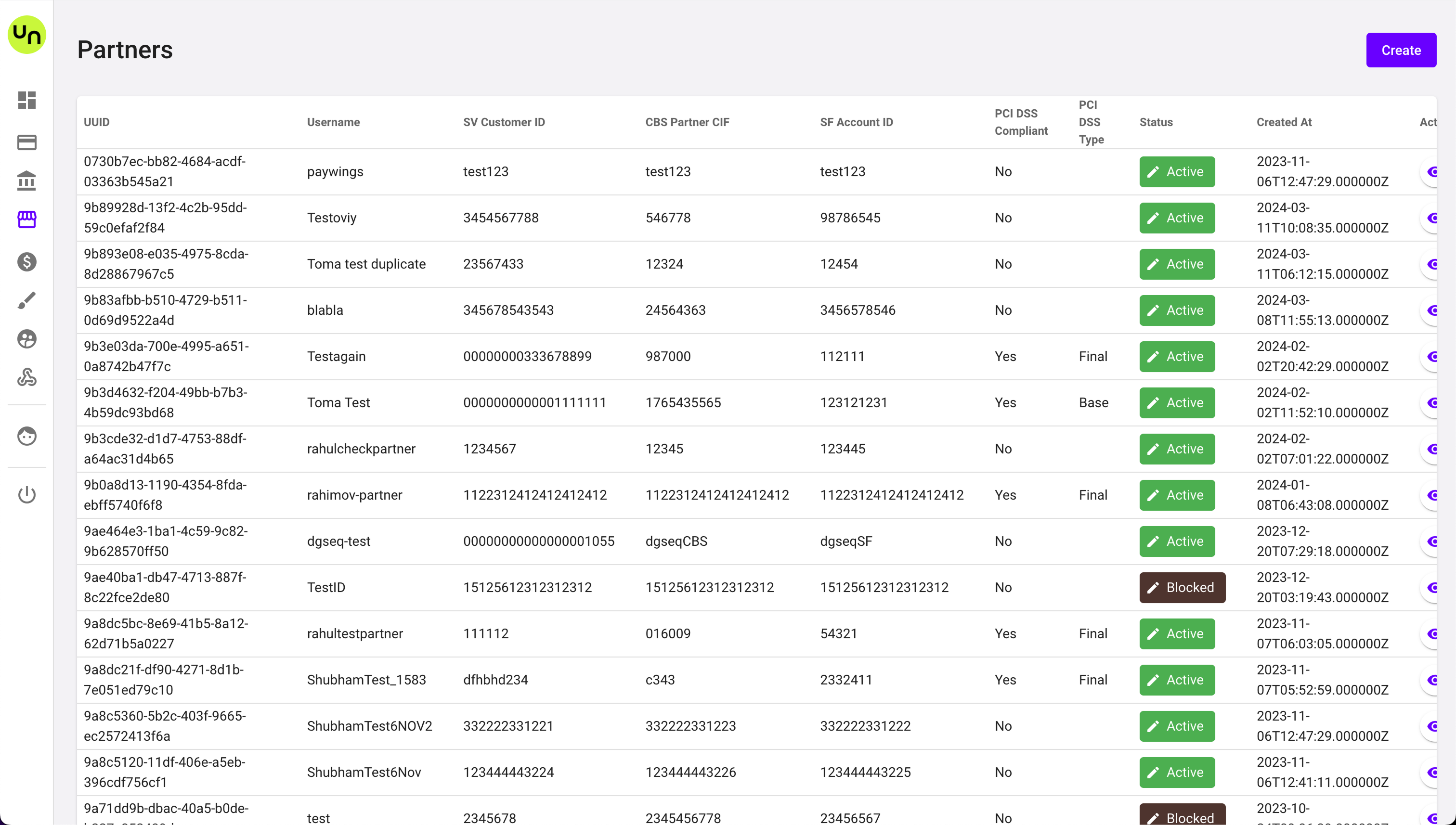Select SF Account ID dgseqSF
Viewport: 1456px width, 825px height.
845,541
